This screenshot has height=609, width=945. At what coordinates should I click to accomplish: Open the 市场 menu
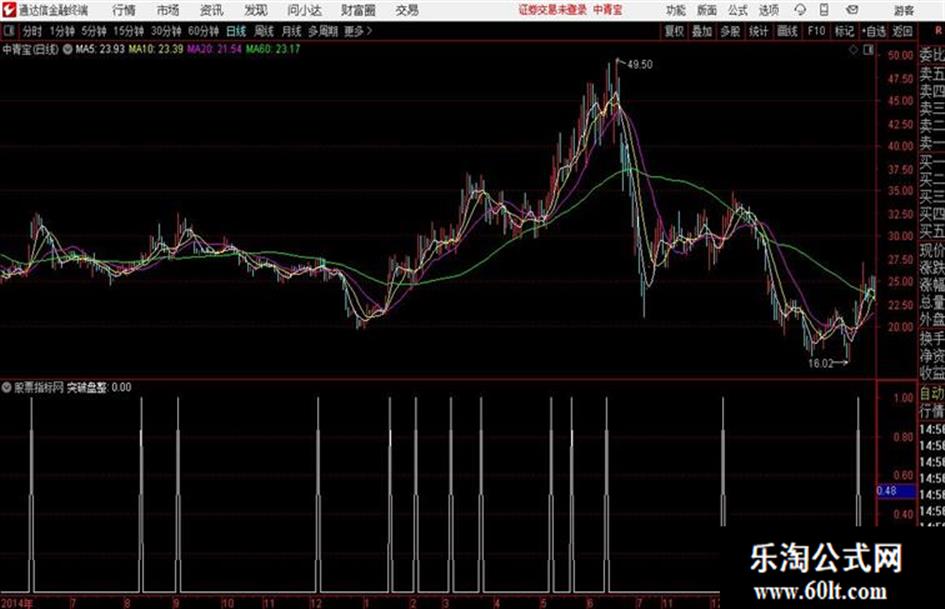[x=168, y=10]
